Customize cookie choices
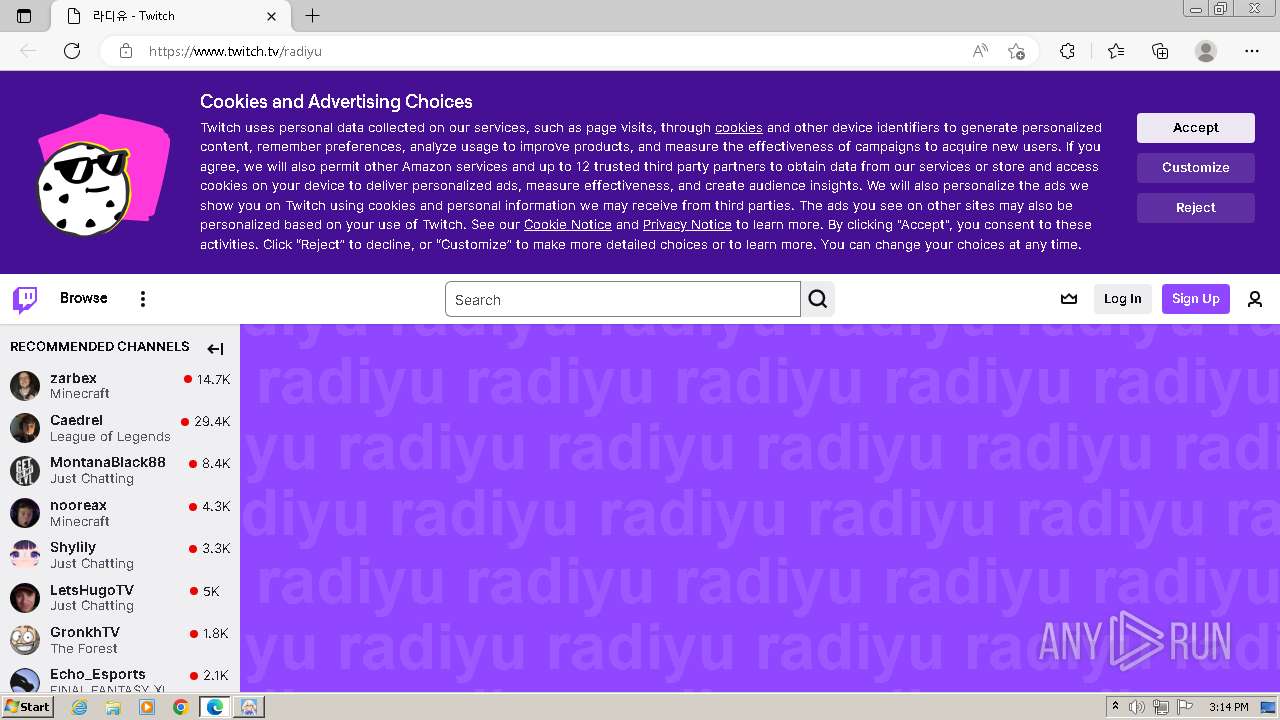This screenshot has height=720, width=1280. coord(1196,168)
